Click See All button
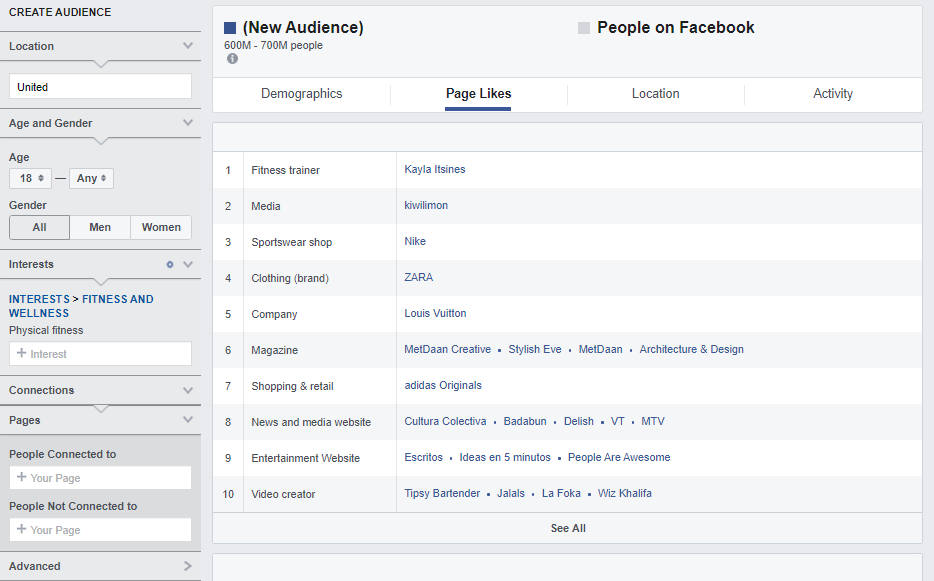Image resolution: width=934 pixels, height=581 pixels. [568, 528]
